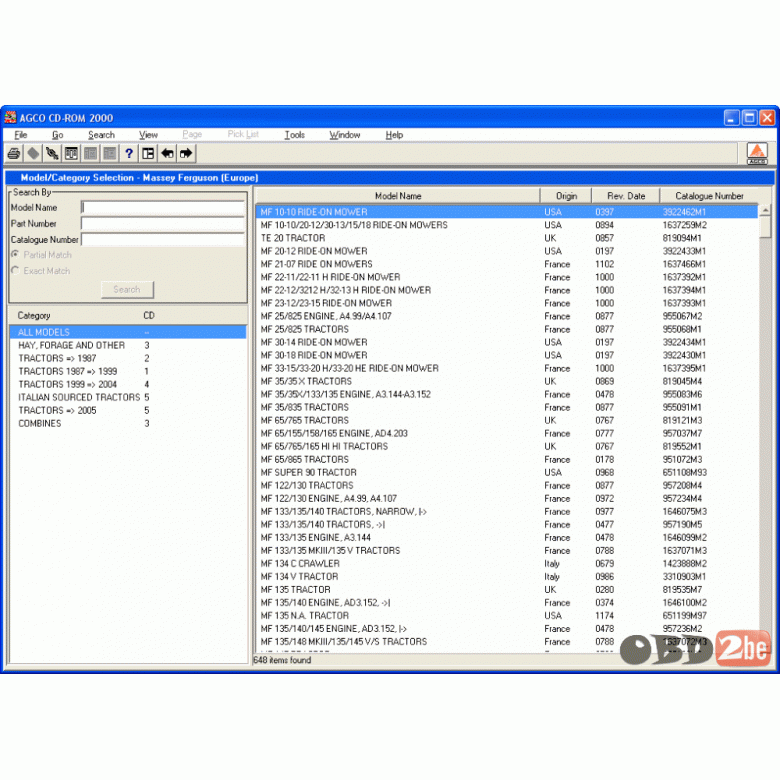Select the MF 10-10 RIDE-ON MOWER row

click(506, 212)
